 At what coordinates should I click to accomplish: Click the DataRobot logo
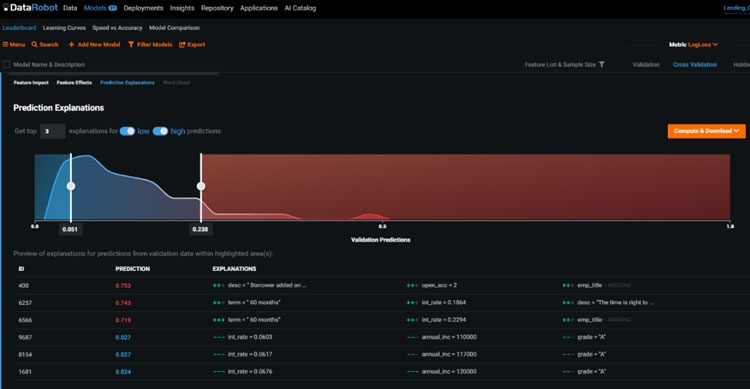(30, 8)
